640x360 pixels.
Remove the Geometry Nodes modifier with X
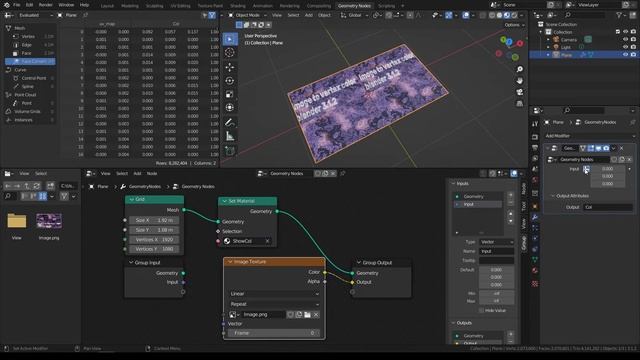(622, 148)
